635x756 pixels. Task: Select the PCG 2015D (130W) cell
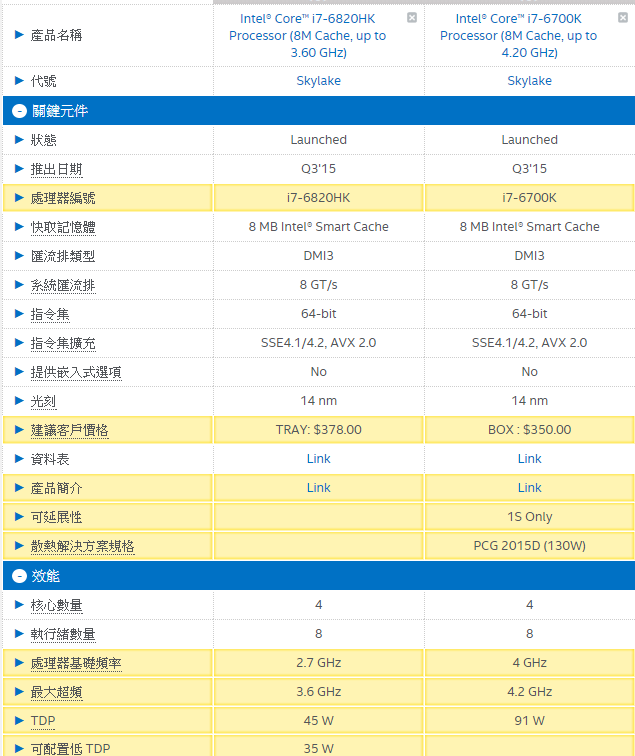pos(529,546)
